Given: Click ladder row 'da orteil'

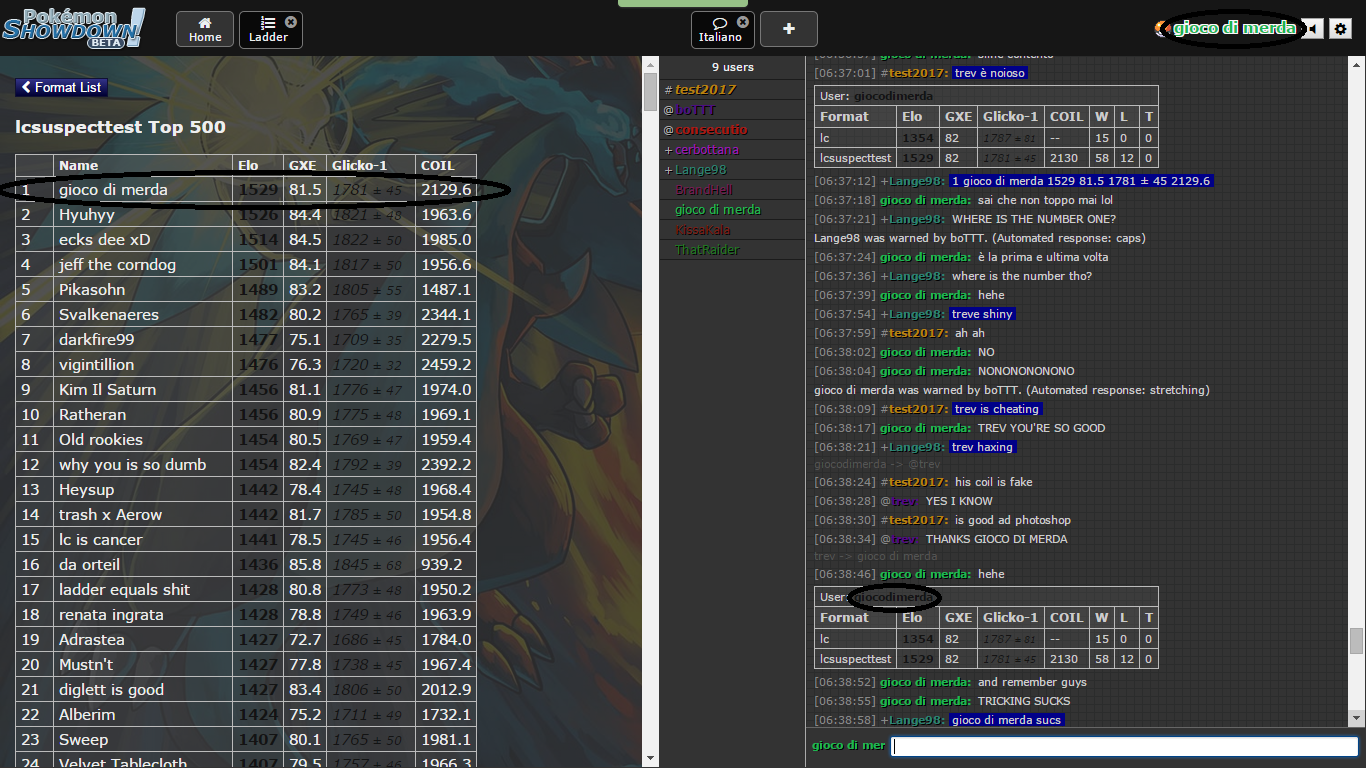Looking at the screenshot, I should [246, 565].
